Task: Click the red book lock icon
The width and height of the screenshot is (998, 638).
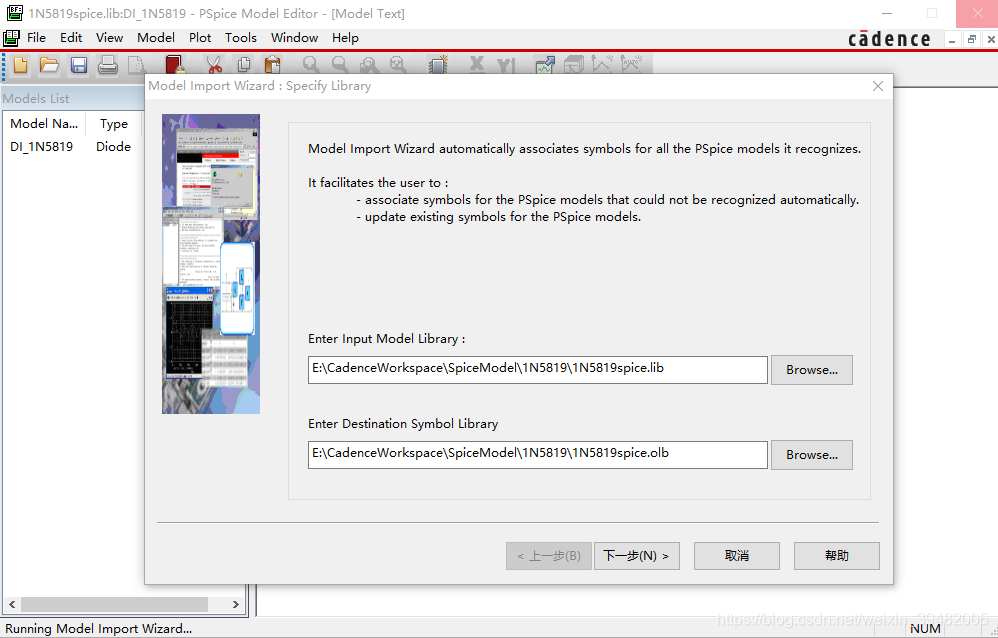Action: [174, 65]
